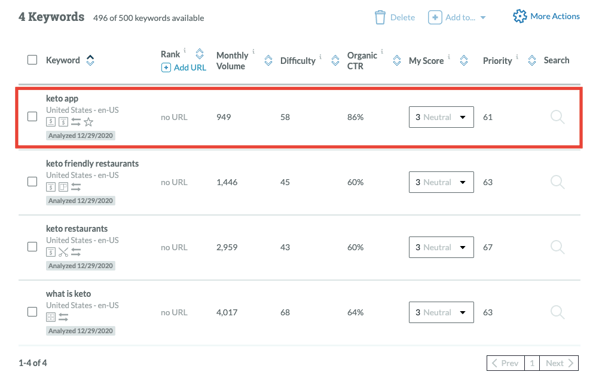602x381 pixels.
Task: Click Delete button text
Action: [x=402, y=17]
